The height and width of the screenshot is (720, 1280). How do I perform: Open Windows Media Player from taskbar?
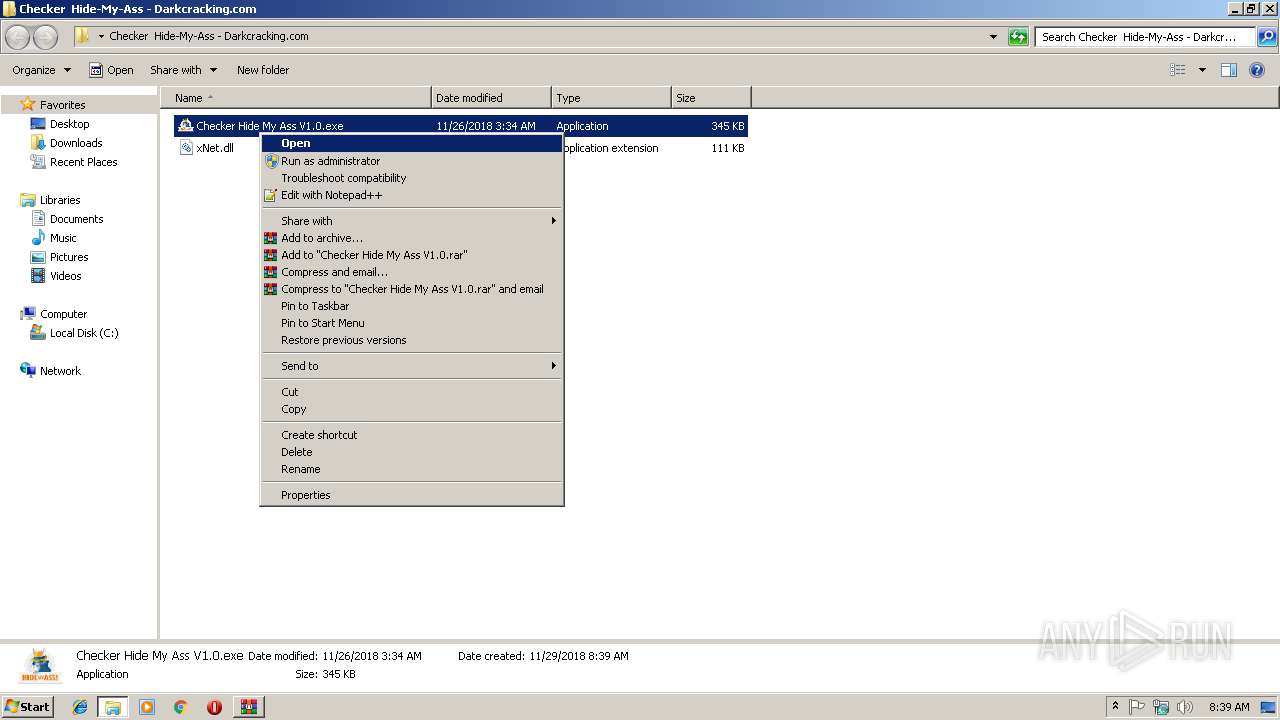pos(147,707)
